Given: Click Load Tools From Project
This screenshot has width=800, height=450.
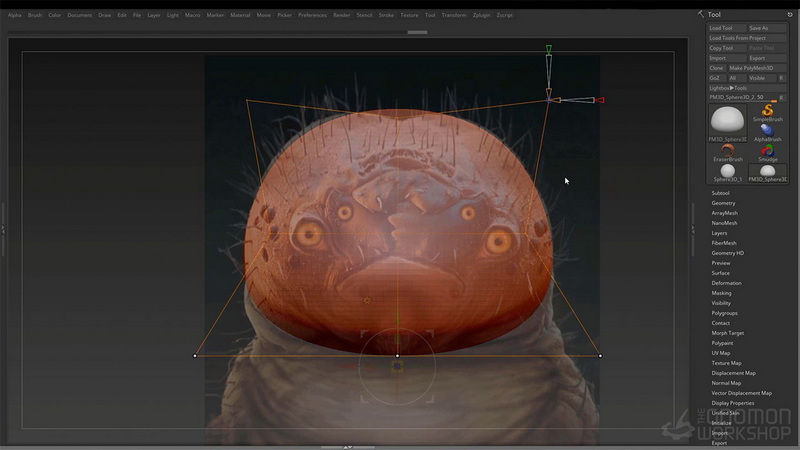Looking at the screenshot, I should (747, 38).
